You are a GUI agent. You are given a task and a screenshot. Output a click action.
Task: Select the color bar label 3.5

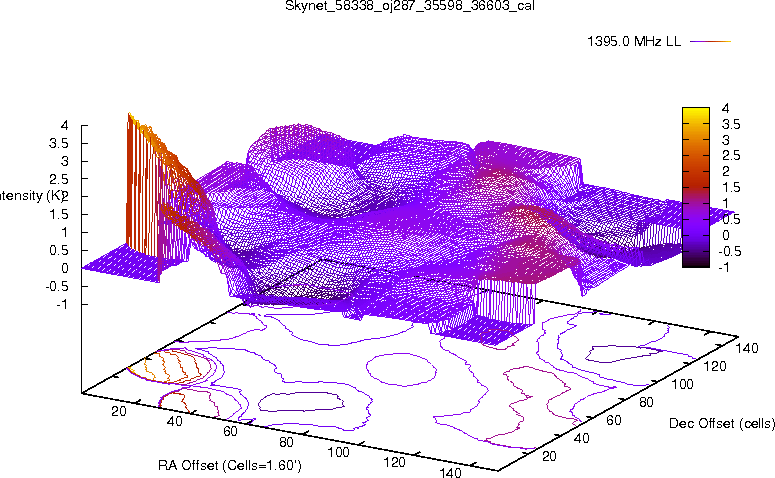(x=732, y=124)
